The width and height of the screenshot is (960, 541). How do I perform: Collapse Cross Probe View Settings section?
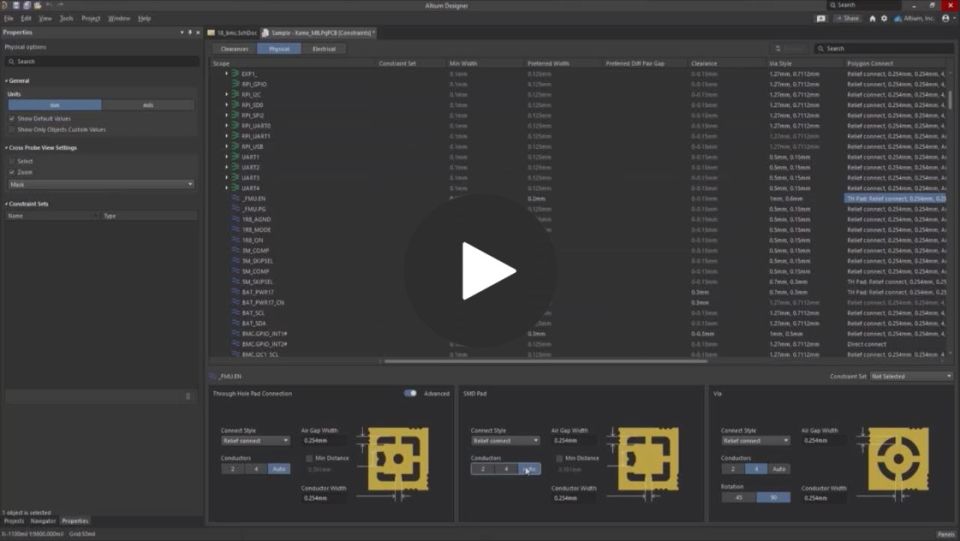[x=7, y=148]
